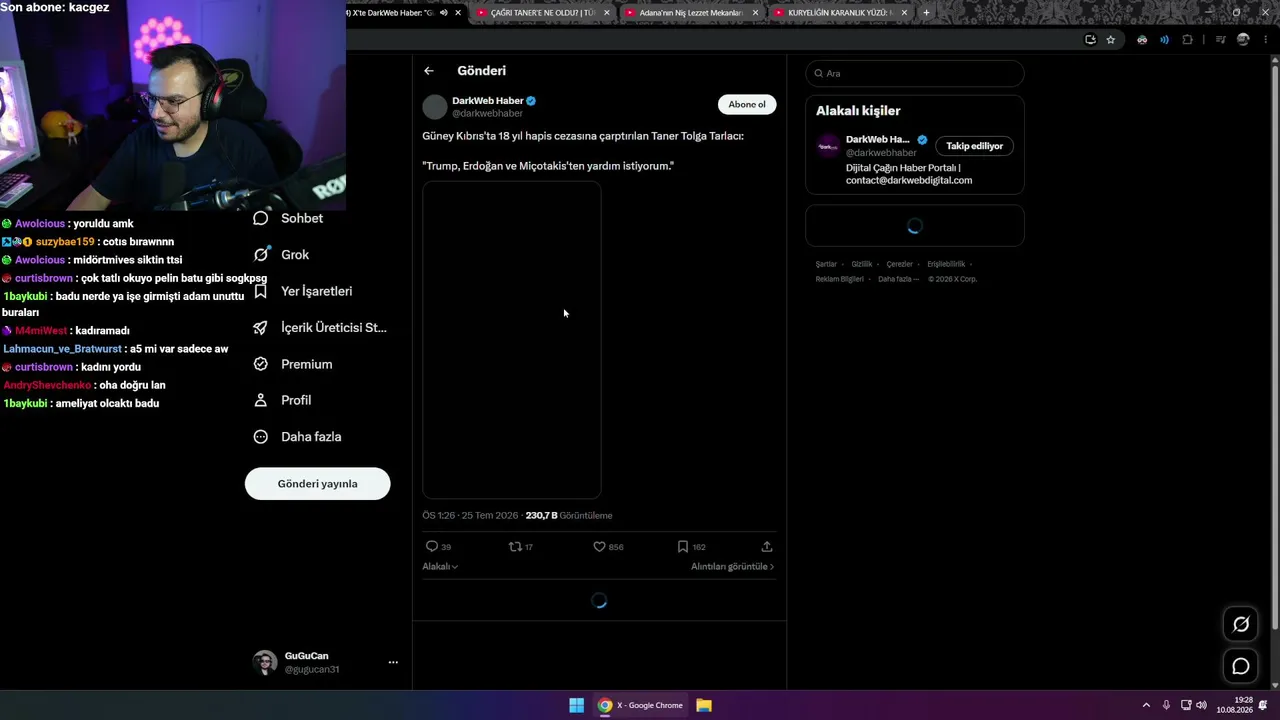1280x720 pixels.
Task: Click the microphone icon in system tray
Action: pos(1166,705)
